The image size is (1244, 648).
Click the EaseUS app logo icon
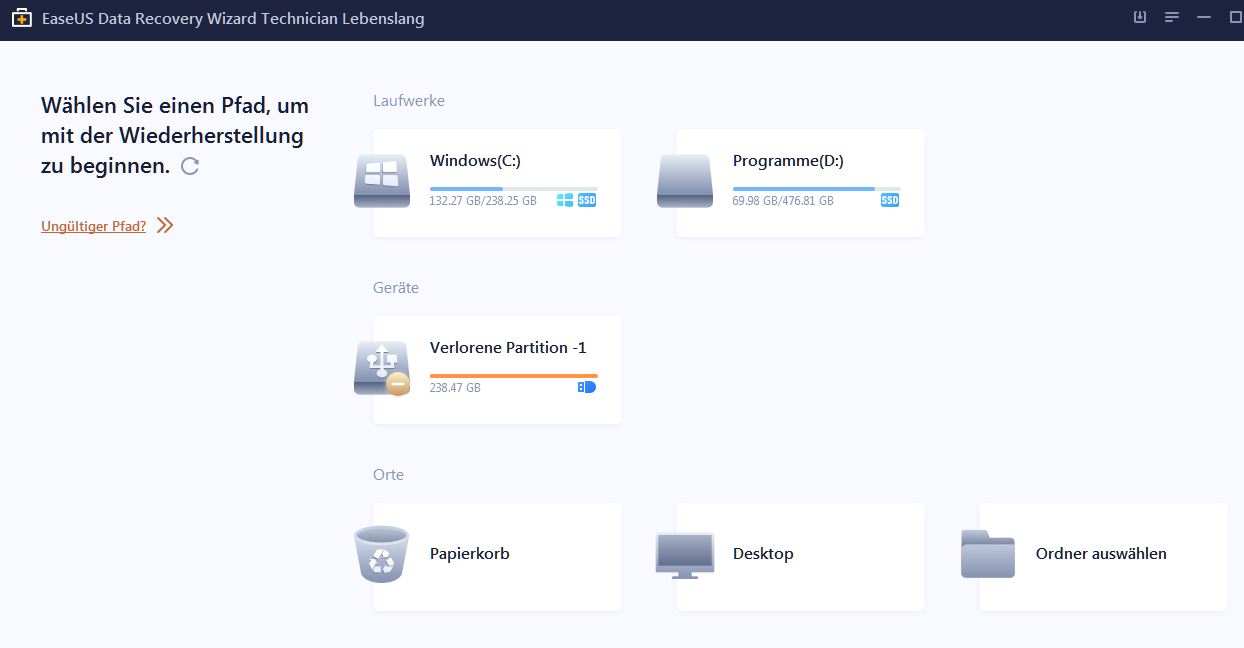coord(21,19)
